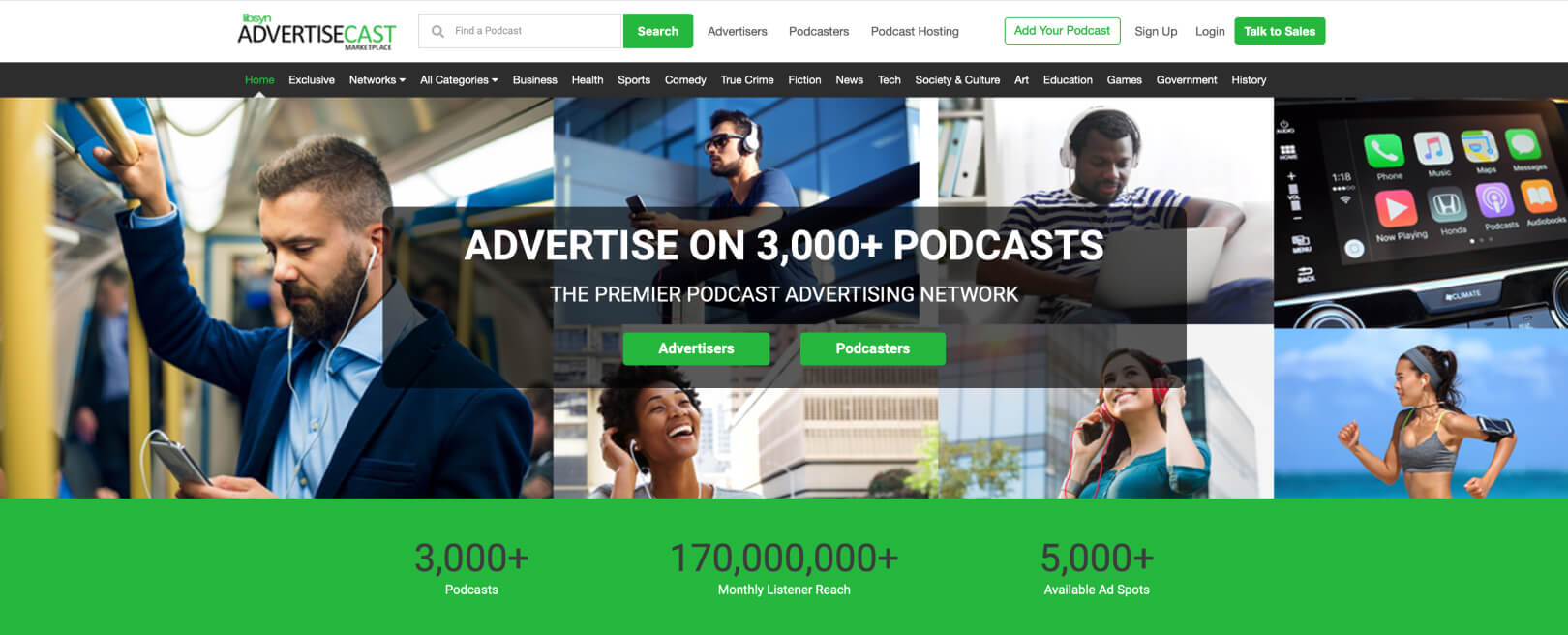The width and height of the screenshot is (1568, 635).
Task: Click the Home tab in navigation bar
Action: click(259, 80)
